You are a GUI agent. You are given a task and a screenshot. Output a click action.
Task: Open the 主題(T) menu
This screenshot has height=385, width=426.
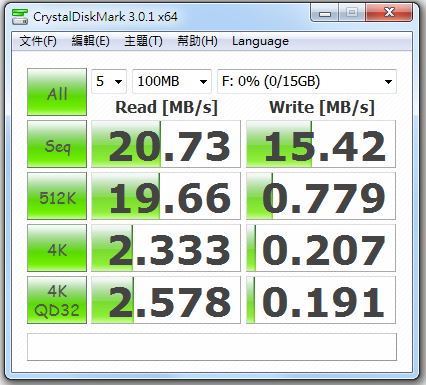coord(143,41)
